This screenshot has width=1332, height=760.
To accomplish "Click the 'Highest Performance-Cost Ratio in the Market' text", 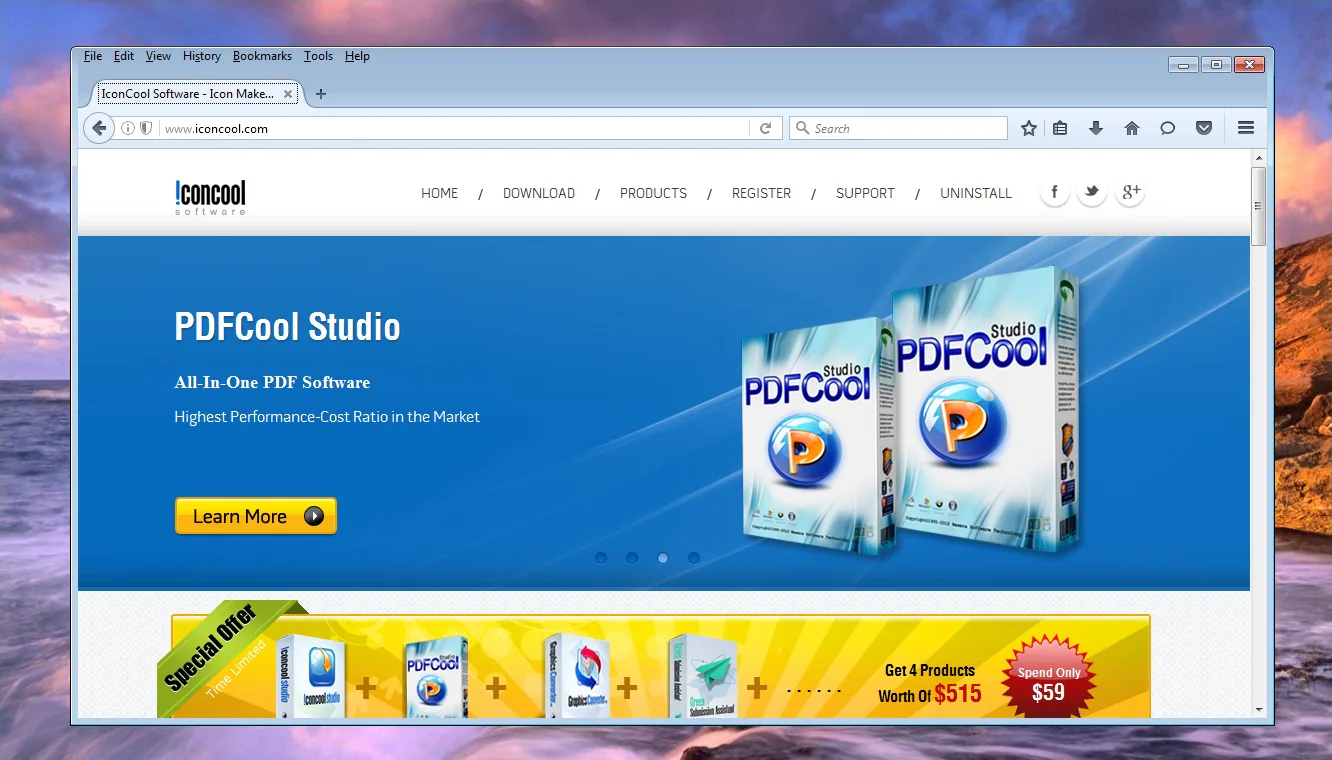I will (x=327, y=416).
